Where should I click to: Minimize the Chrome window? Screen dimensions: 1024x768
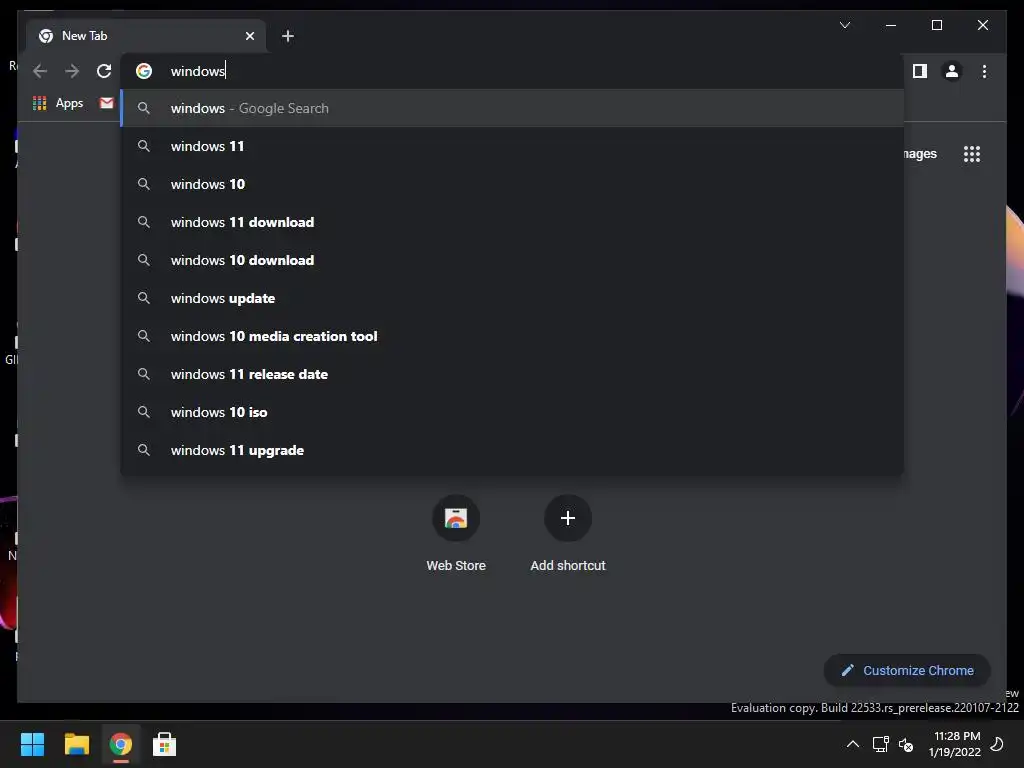coord(890,25)
